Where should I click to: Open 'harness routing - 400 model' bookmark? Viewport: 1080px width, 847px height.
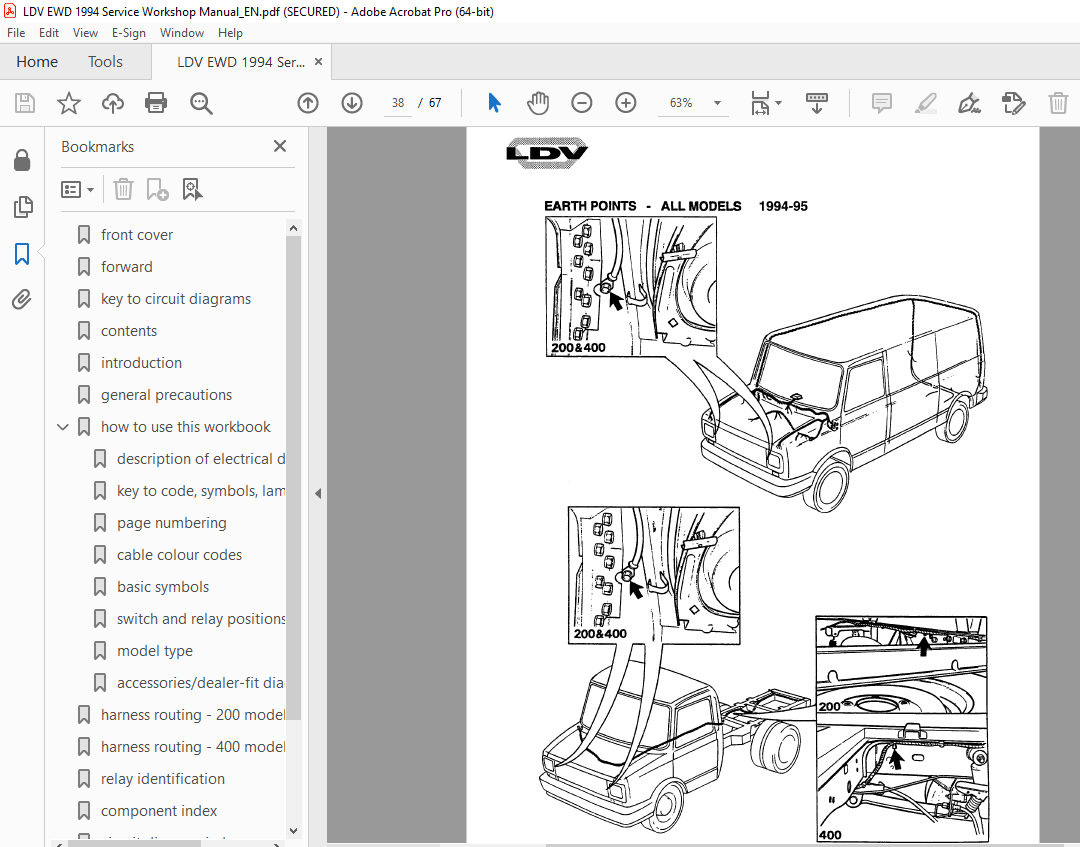[193, 747]
